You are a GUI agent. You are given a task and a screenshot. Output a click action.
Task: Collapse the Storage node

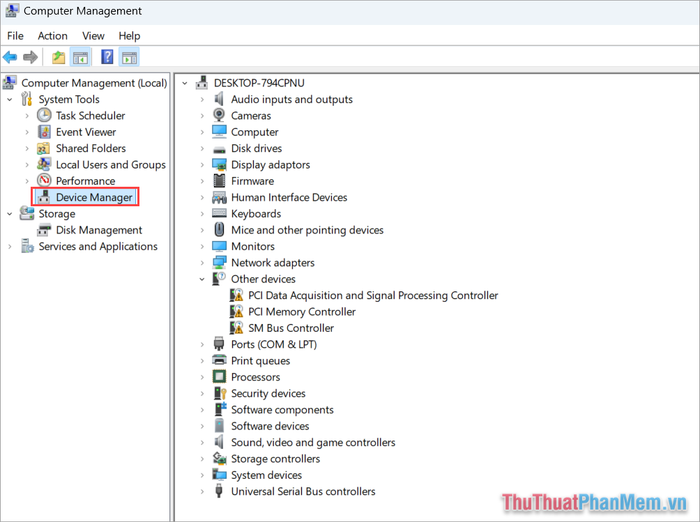click(x=10, y=214)
